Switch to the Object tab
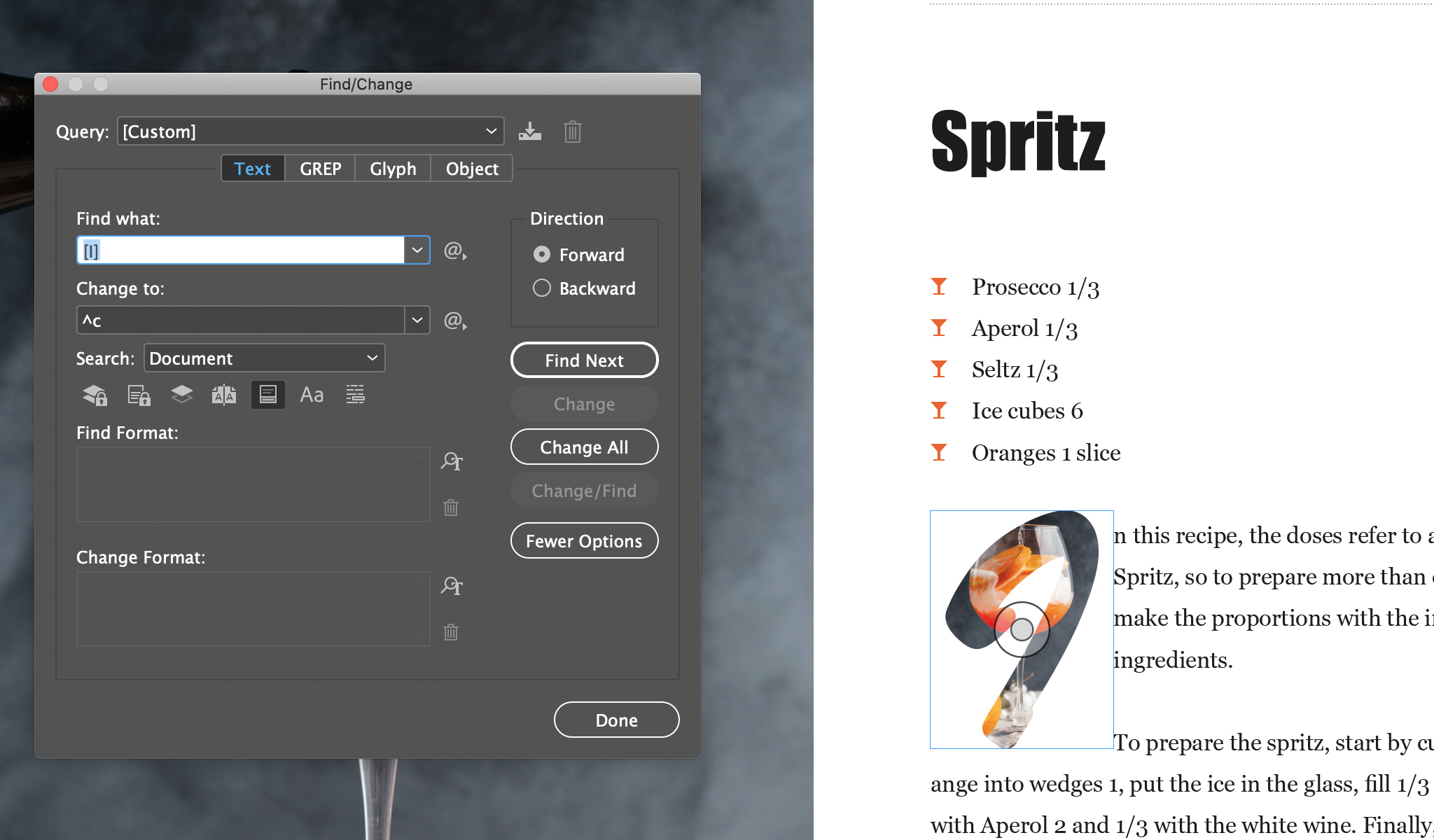 click(472, 168)
